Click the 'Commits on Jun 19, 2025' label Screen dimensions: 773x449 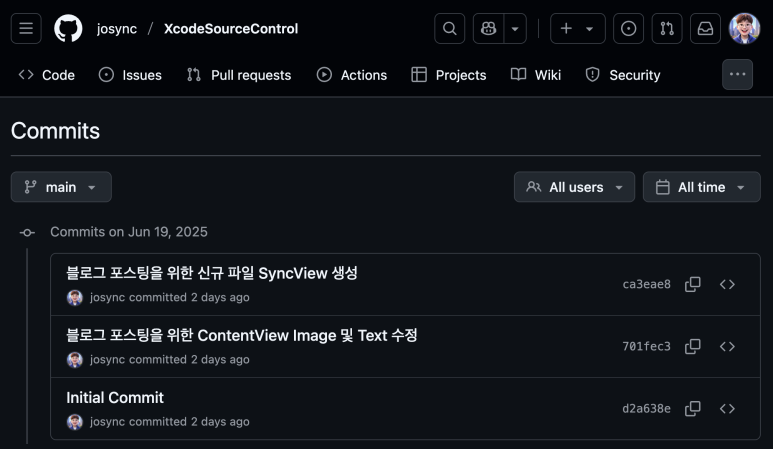point(129,232)
